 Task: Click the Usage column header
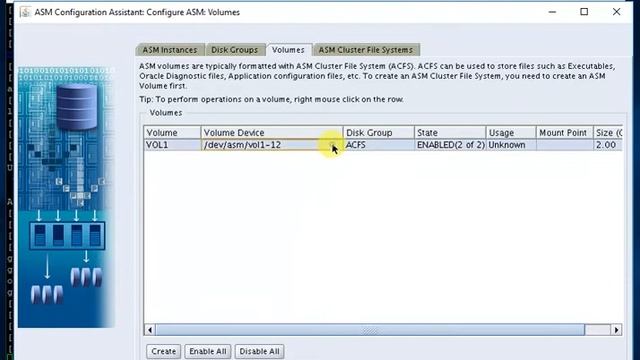click(511, 133)
